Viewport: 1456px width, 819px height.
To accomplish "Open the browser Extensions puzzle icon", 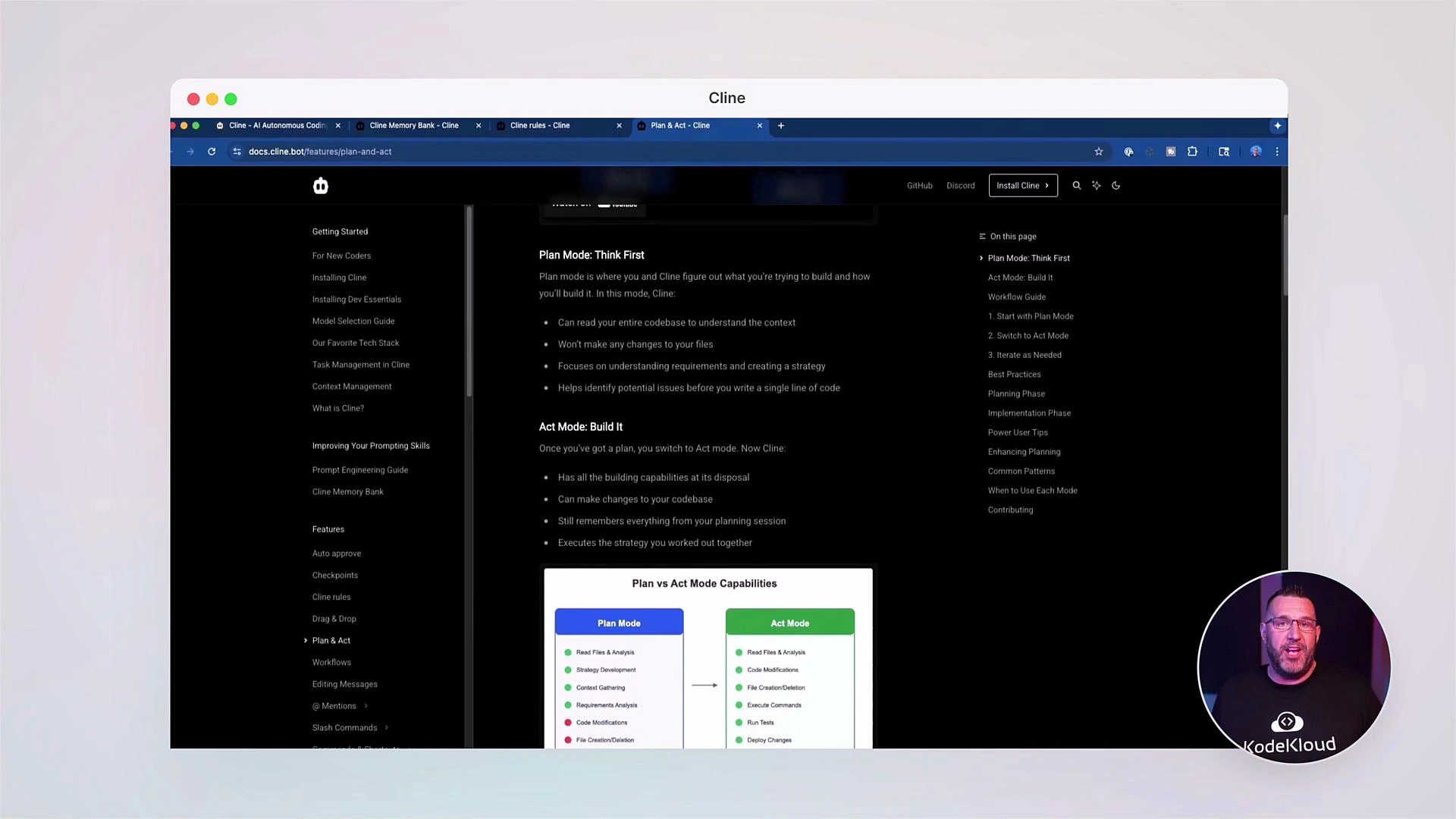I will pos(1192,152).
